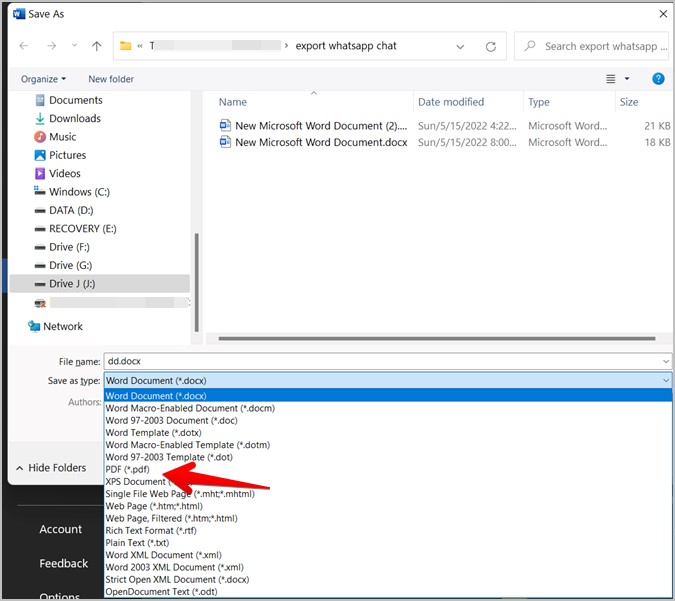The width and height of the screenshot is (675, 601).
Task: Collapse navigation with Hide Folders
Action: pyautogui.click(x=50, y=468)
